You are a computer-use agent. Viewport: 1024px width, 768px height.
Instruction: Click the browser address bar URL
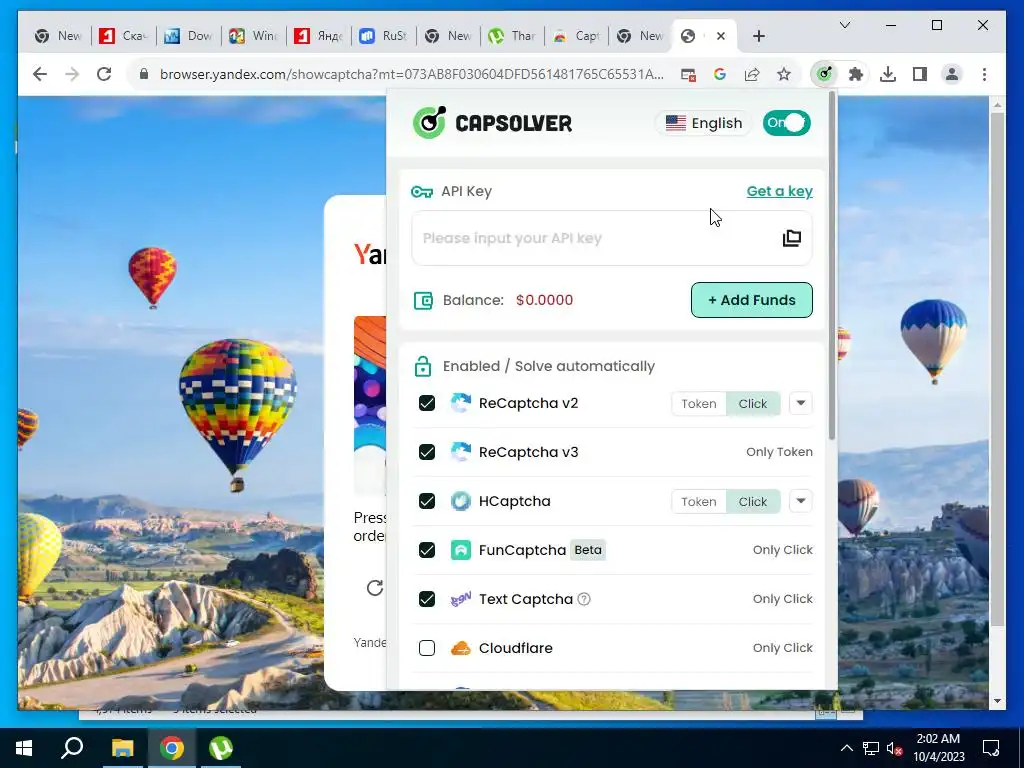(411, 74)
